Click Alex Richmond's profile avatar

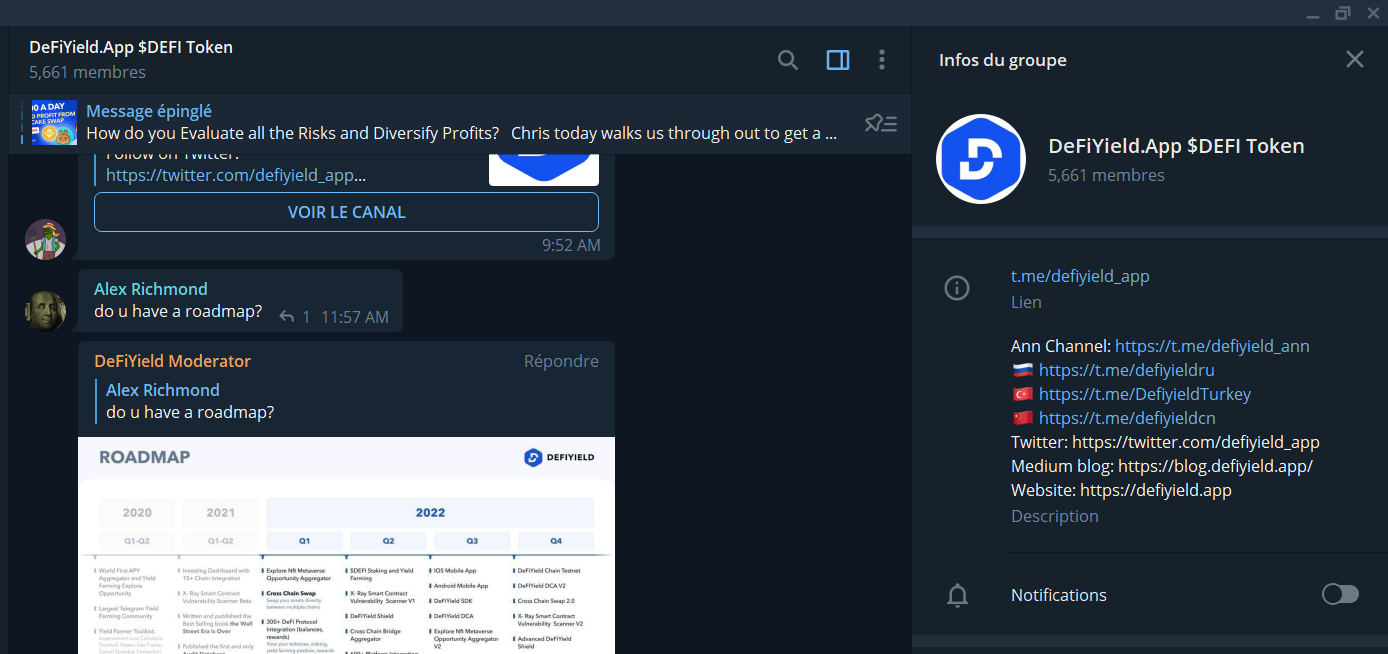pyautogui.click(x=45, y=311)
